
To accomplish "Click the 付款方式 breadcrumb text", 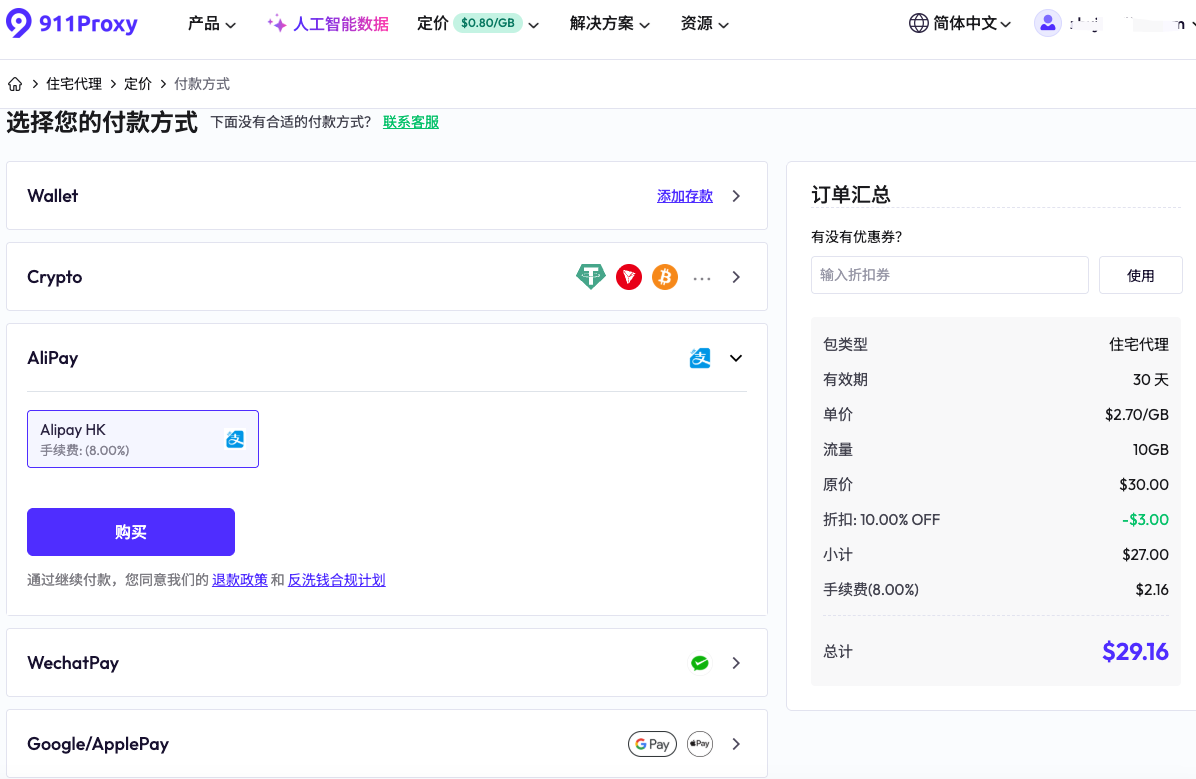I will [x=201, y=84].
